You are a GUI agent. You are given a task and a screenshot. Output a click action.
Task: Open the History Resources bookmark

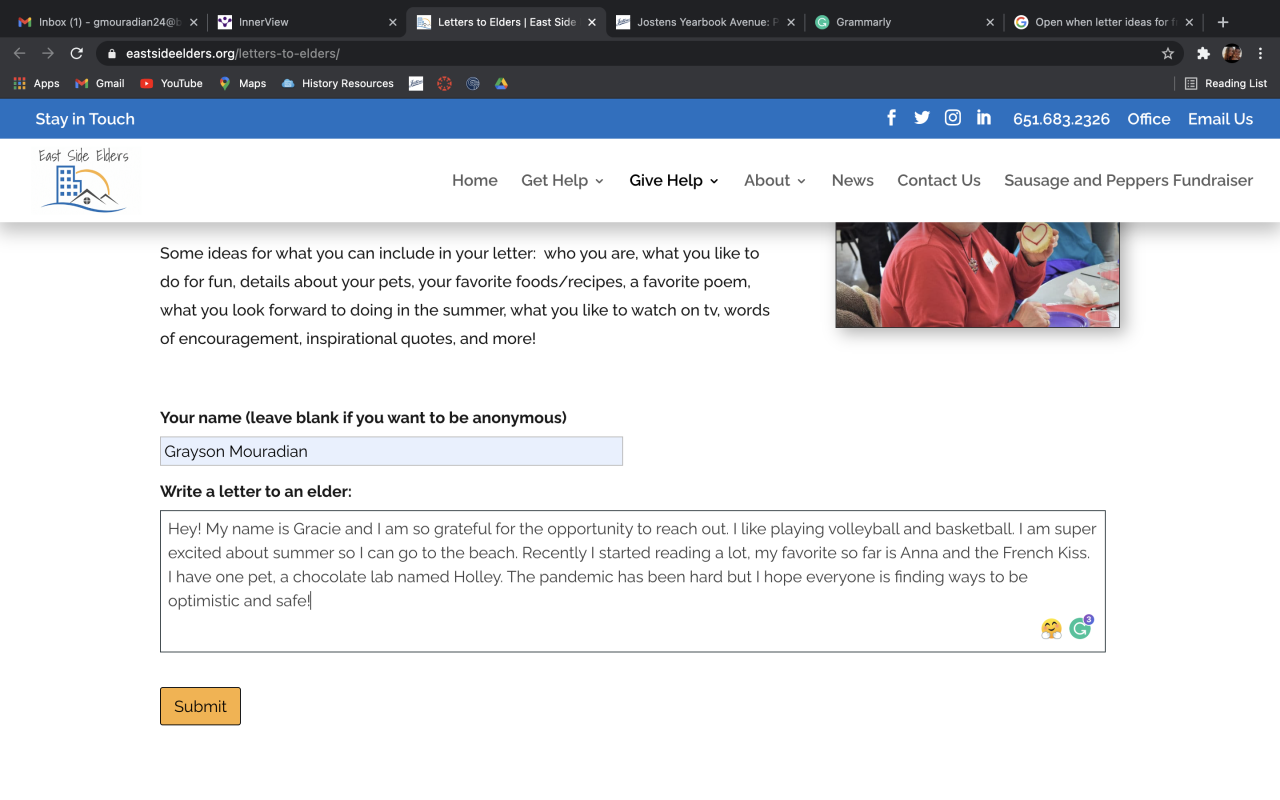pyautogui.click(x=338, y=83)
